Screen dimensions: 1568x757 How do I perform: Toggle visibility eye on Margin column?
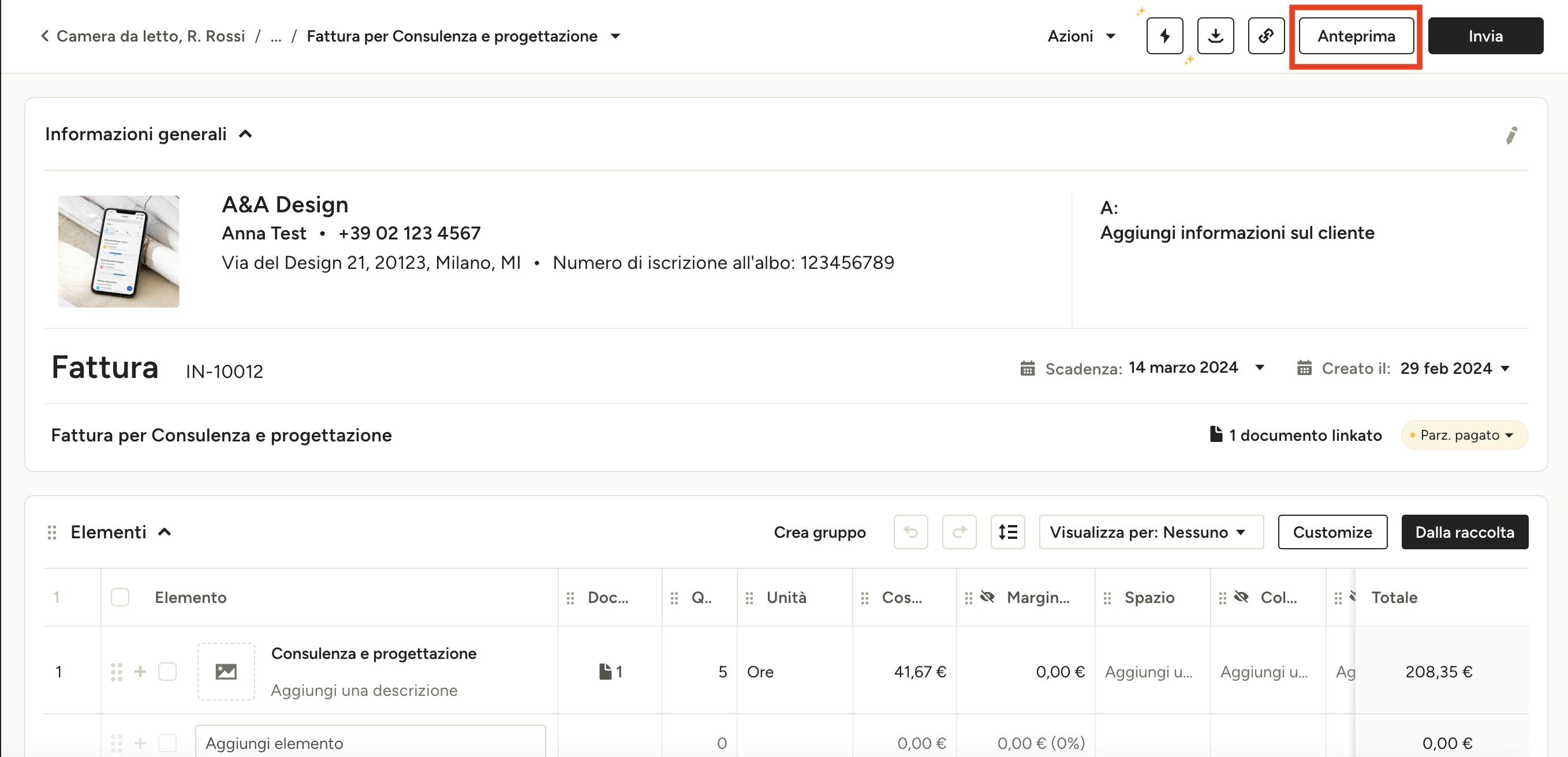coord(987,597)
